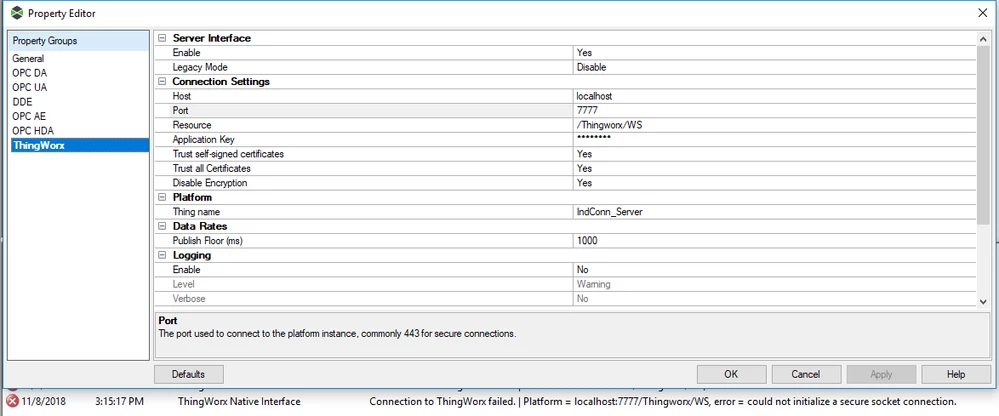
Task: Select the Thing name property label
Action: [196, 212]
